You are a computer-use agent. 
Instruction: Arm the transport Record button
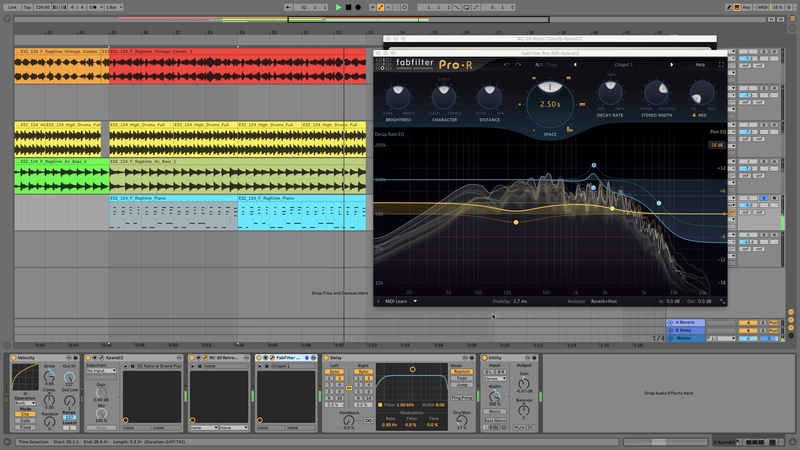358,7
